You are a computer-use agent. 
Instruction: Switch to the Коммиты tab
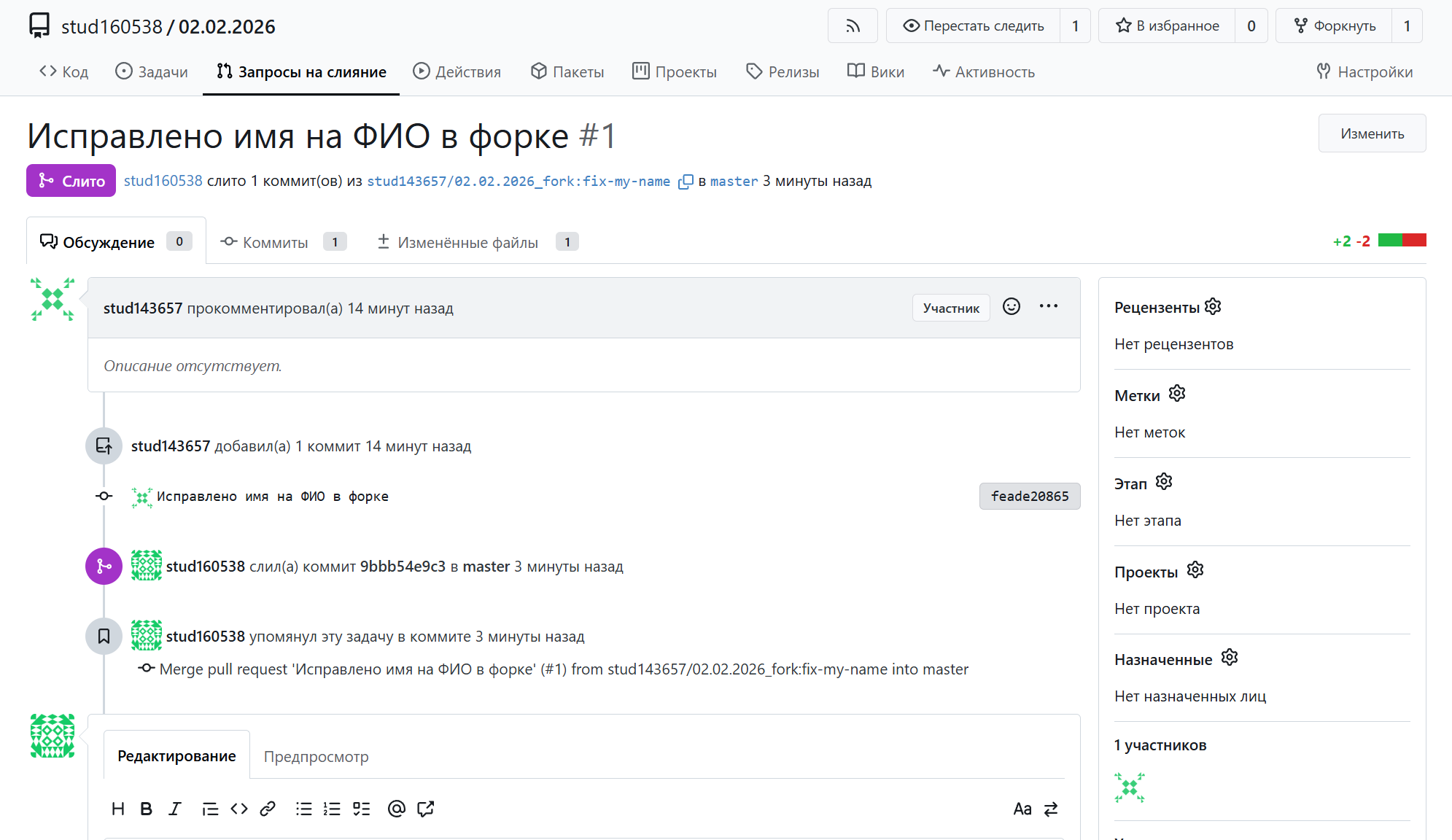(275, 242)
